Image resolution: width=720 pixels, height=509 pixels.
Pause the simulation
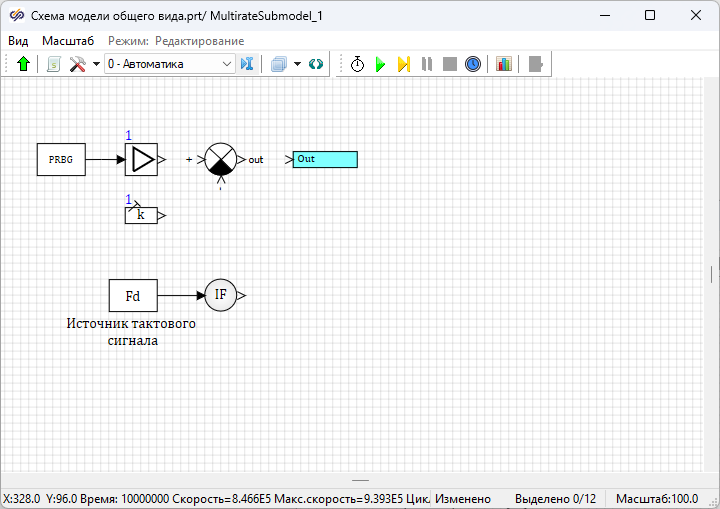click(x=427, y=64)
